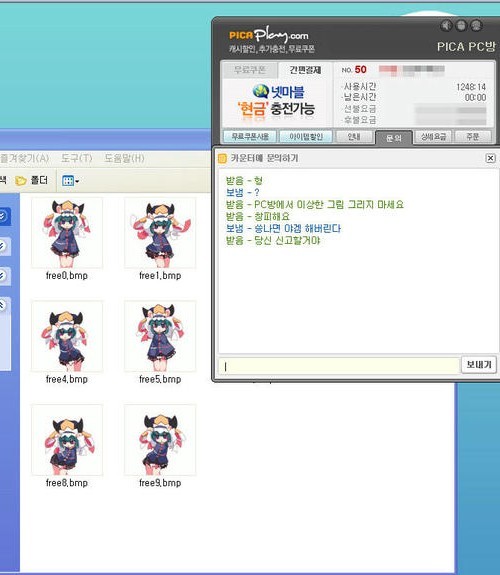Click the 주문 order button
The image size is (500, 575).
pyautogui.click(x=472, y=137)
